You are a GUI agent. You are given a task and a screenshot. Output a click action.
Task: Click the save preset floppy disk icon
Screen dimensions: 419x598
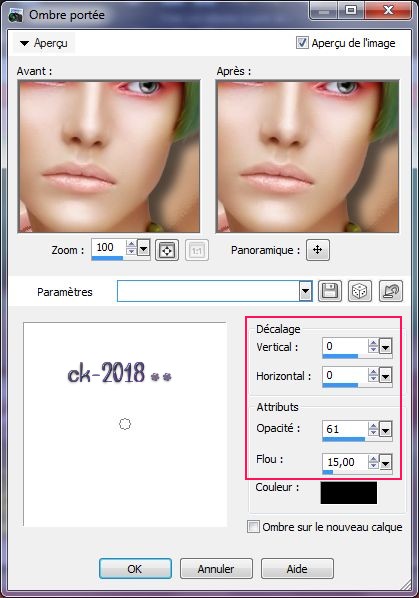coord(330,292)
